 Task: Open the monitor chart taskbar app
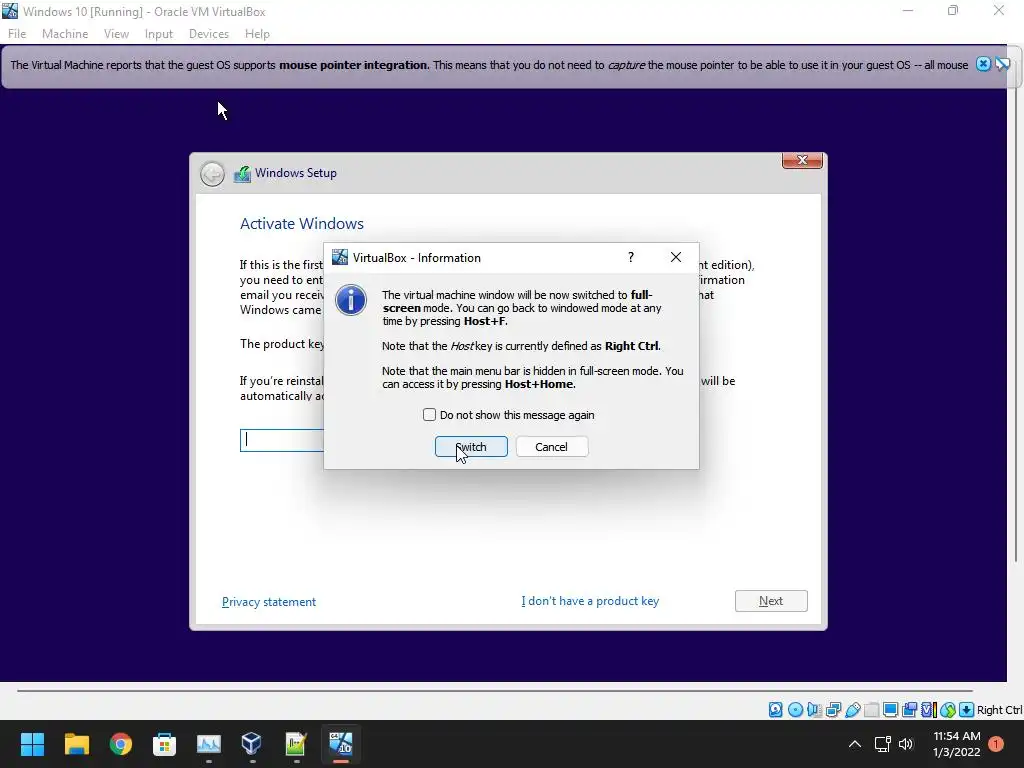pyautogui.click(x=209, y=744)
